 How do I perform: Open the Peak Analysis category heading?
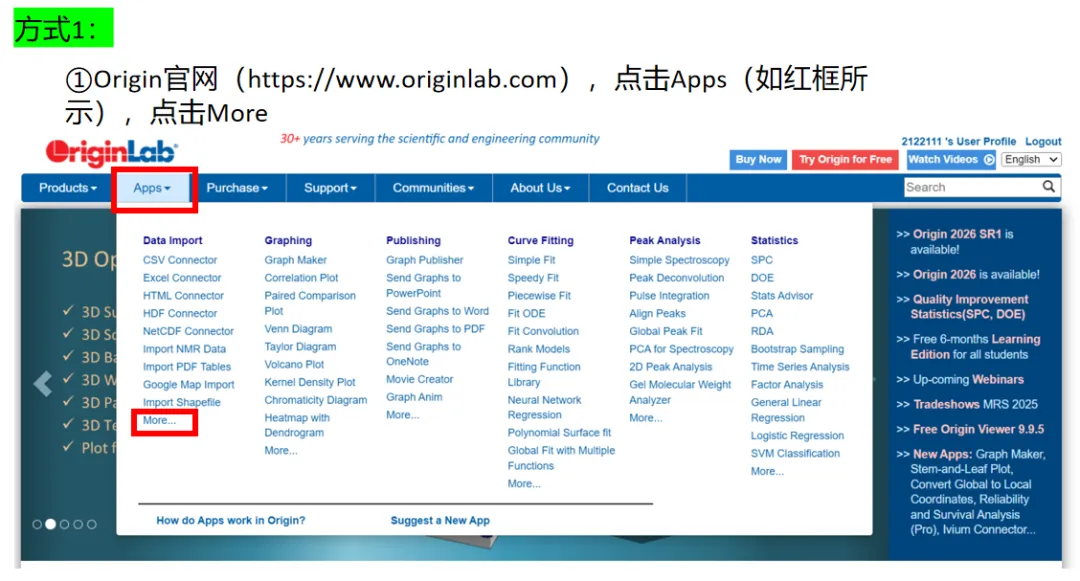tap(664, 240)
